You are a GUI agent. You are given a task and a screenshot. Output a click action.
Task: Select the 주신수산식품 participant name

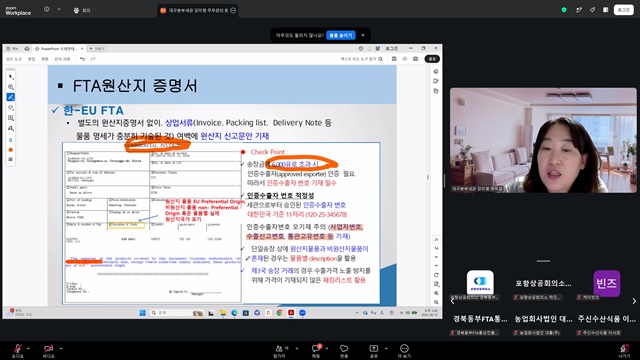click(x=607, y=319)
